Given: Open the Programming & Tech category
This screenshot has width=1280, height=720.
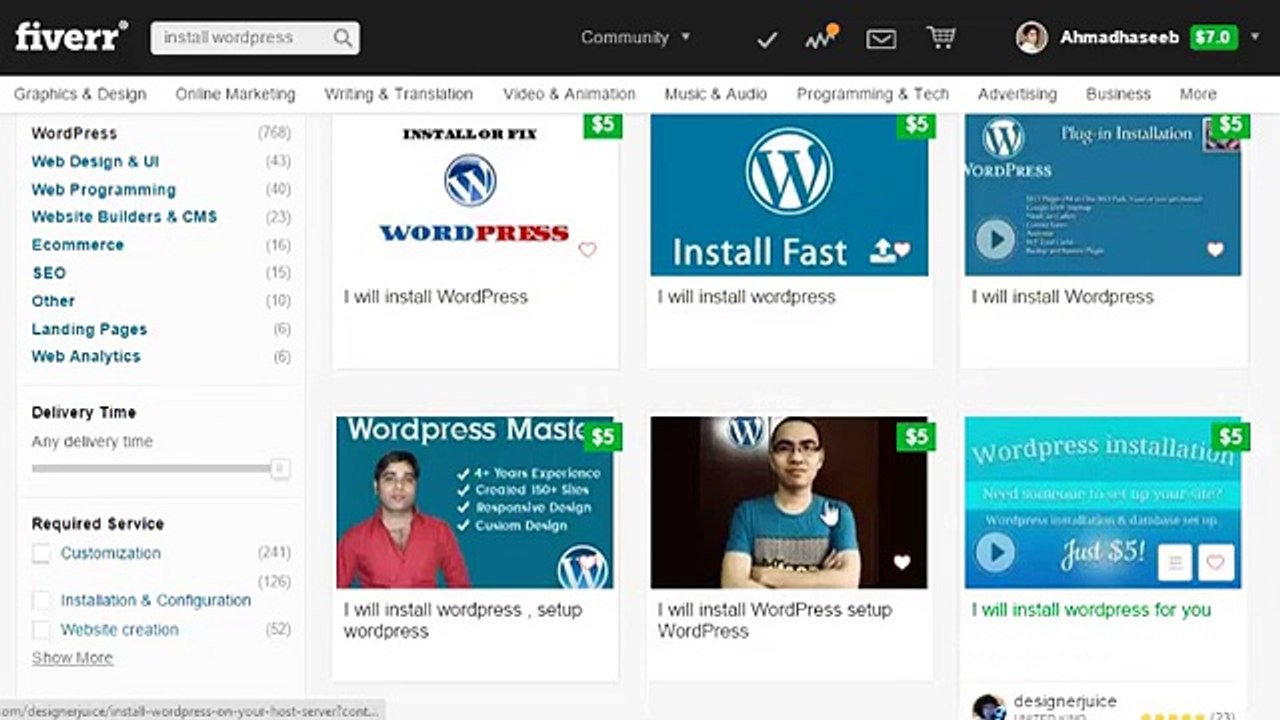Looking at the screenshot, I should click(872, 94).
